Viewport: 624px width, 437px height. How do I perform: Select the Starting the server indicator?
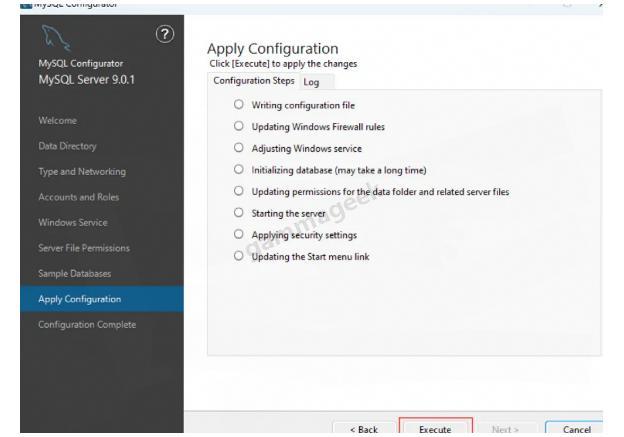click(238, 213)
